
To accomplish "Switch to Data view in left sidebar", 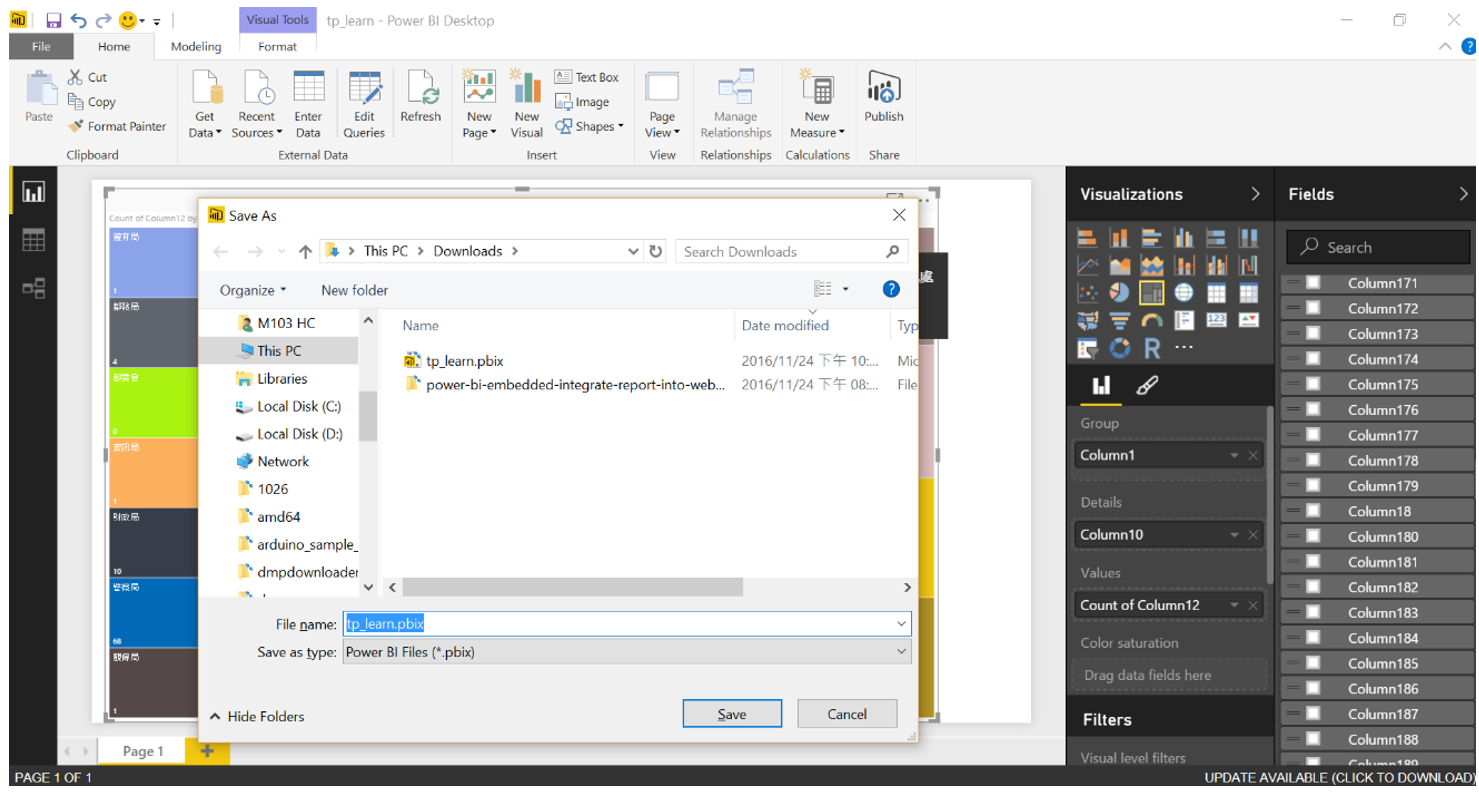I will click(x=34, y=240).
